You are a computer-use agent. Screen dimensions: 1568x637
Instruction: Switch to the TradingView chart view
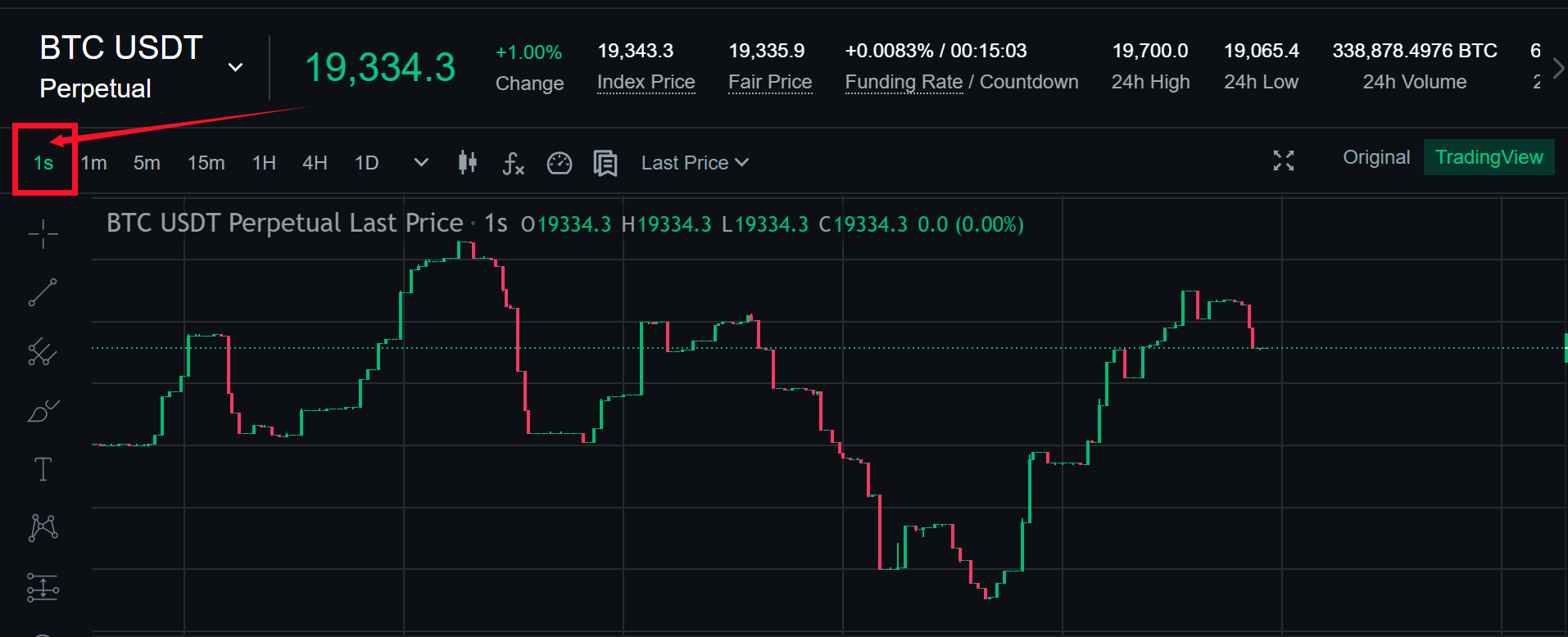click(1489, 157)
